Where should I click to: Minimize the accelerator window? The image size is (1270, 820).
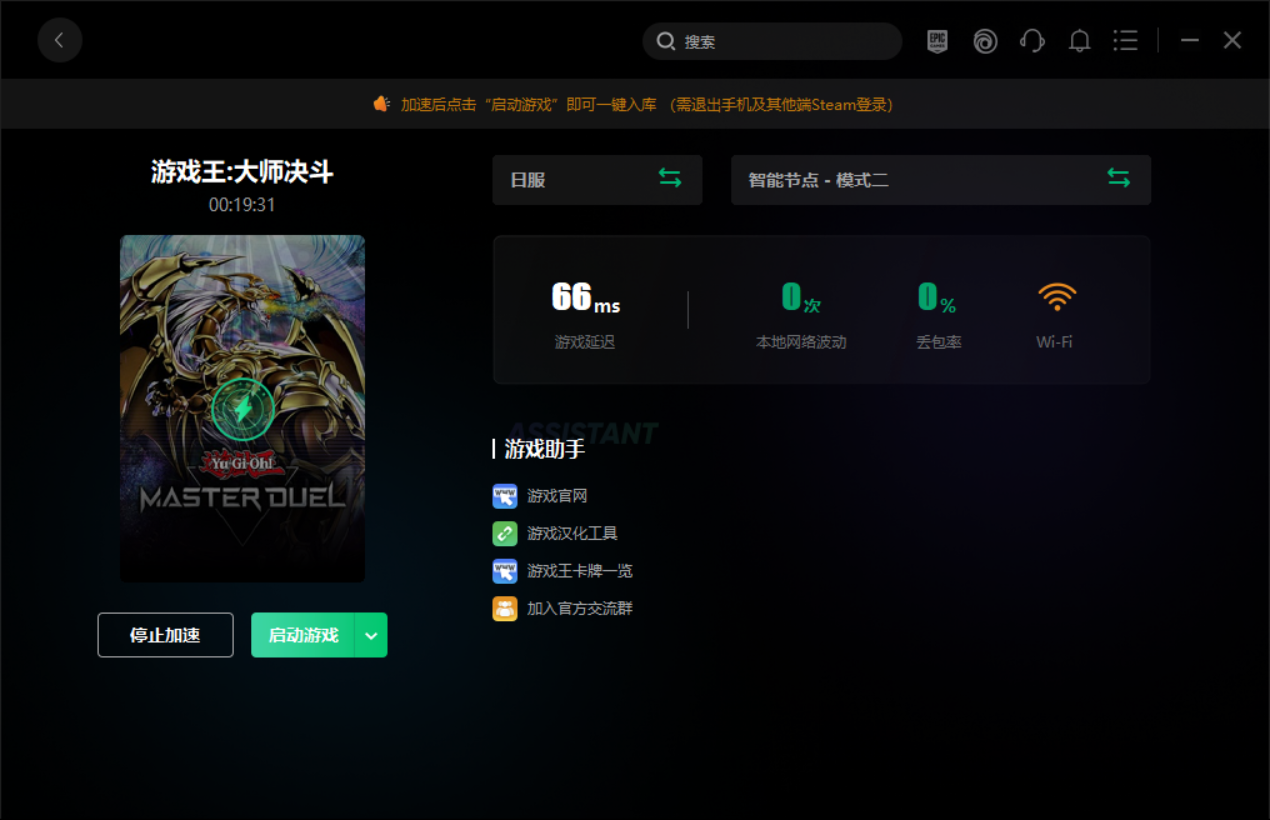[x=1190, y=40]
